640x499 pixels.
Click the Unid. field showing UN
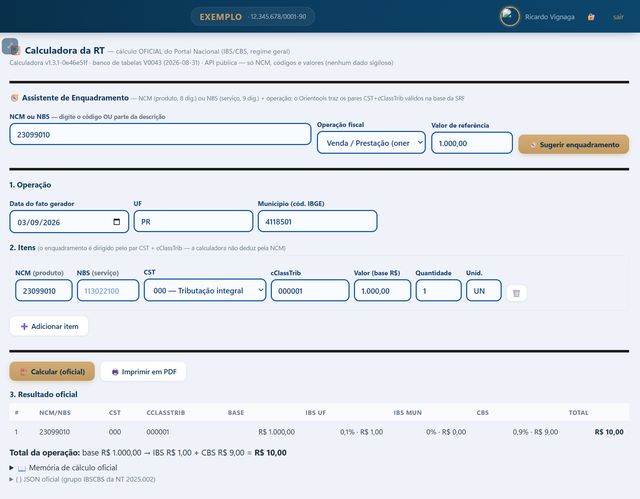click(x=484, y=291)
